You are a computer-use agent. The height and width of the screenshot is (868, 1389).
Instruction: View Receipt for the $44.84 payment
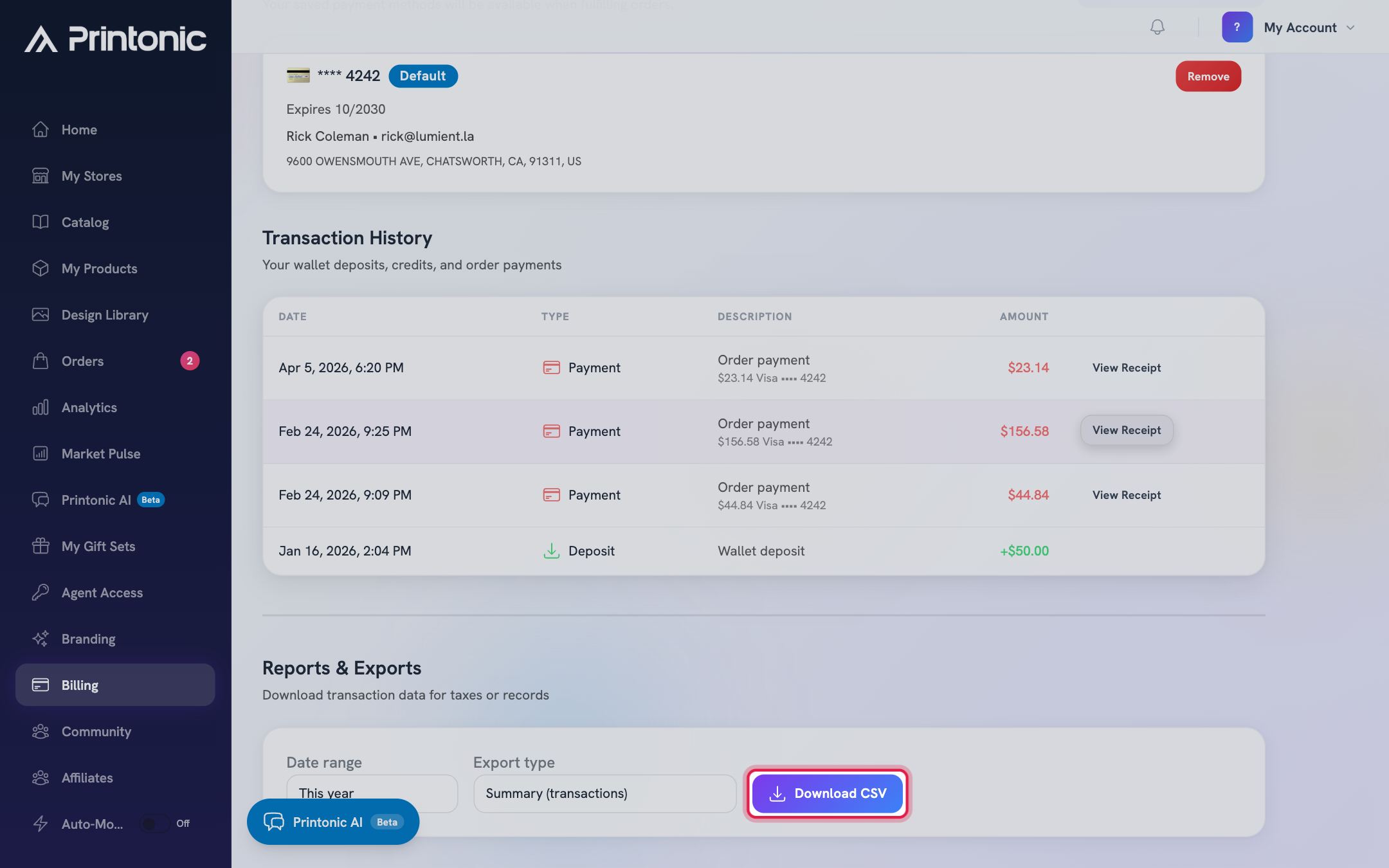(x=1126, y=494)
